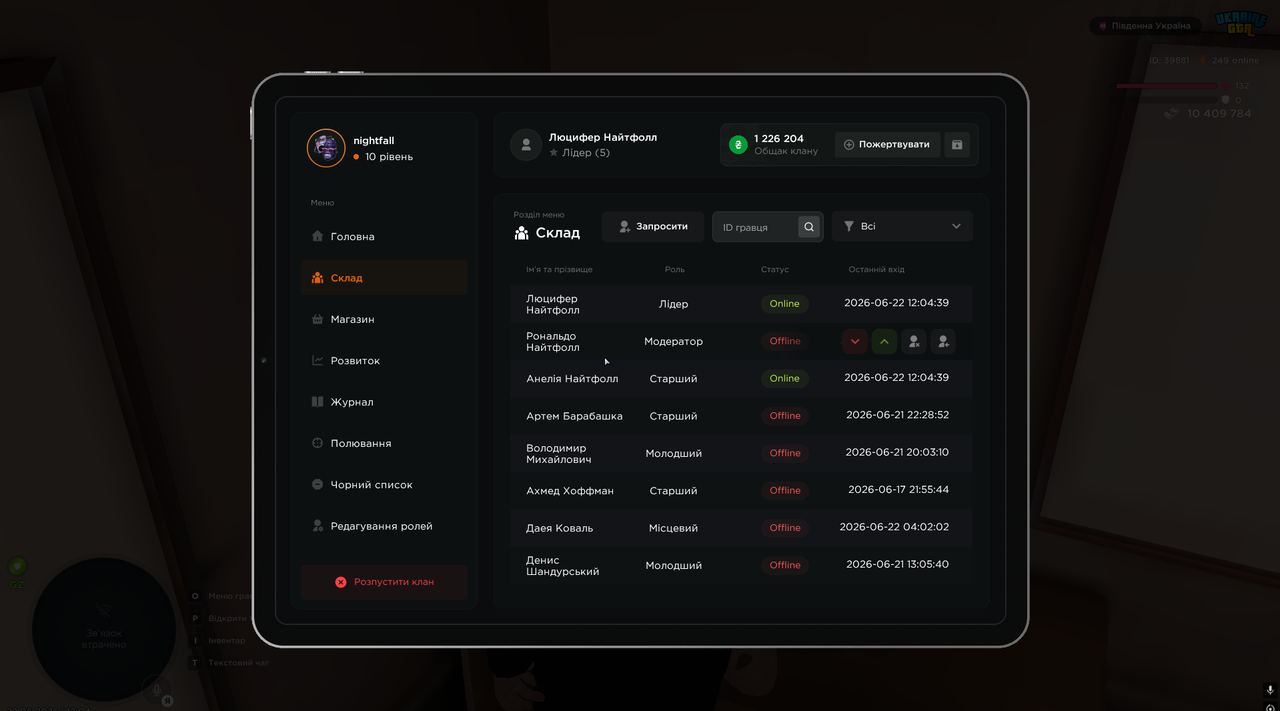Click remove-member icon in the Рональдо row
Screen dimensions: 1280x711
coord(913,342)
